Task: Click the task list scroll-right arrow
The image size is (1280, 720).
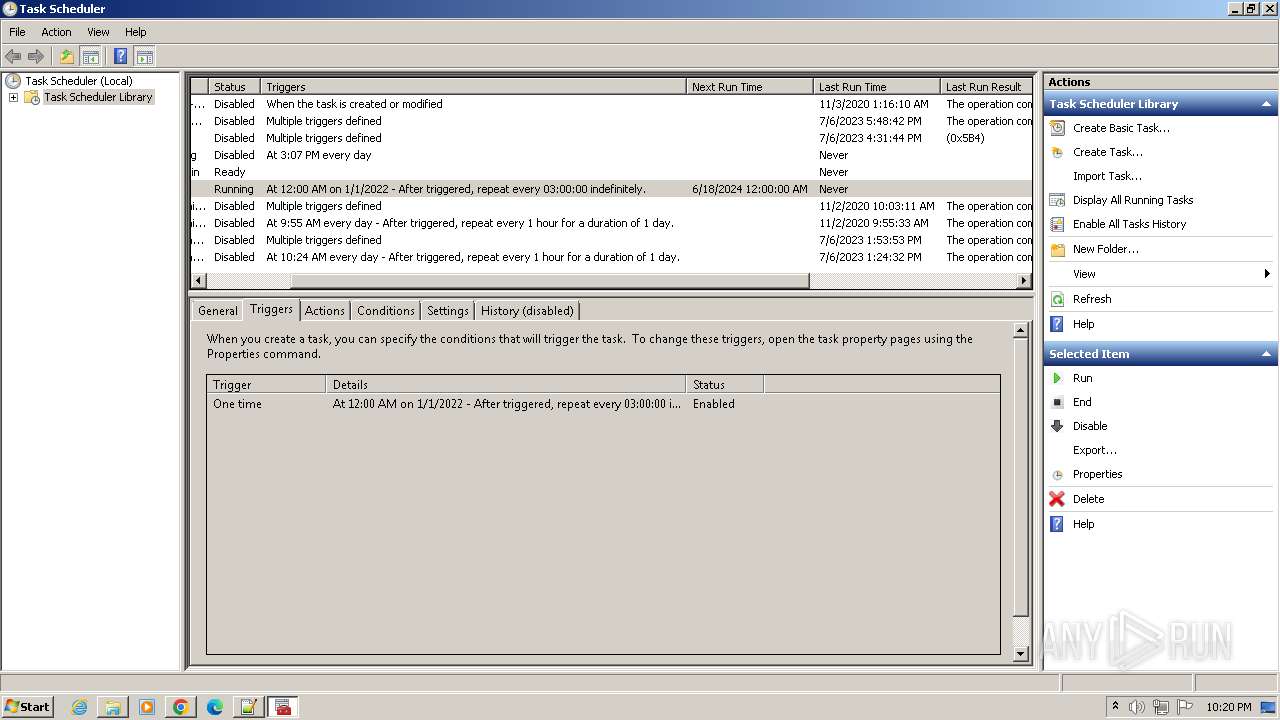Action: tap(1024, 281)
